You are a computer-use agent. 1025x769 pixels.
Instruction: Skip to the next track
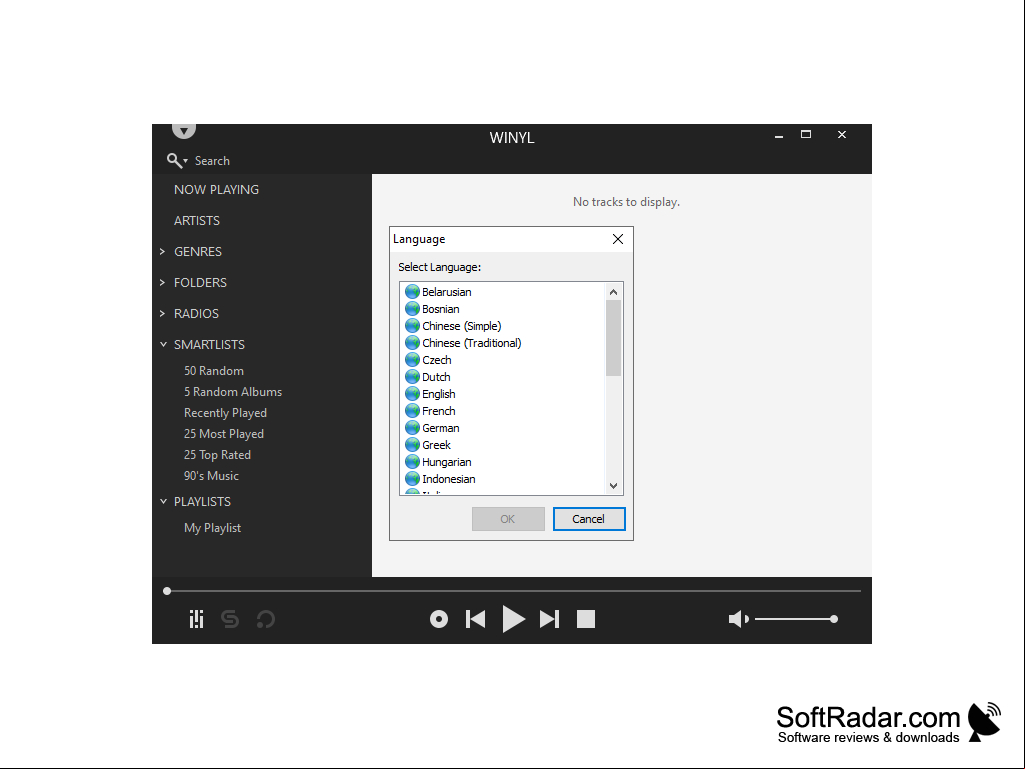[x=549, y=619]
